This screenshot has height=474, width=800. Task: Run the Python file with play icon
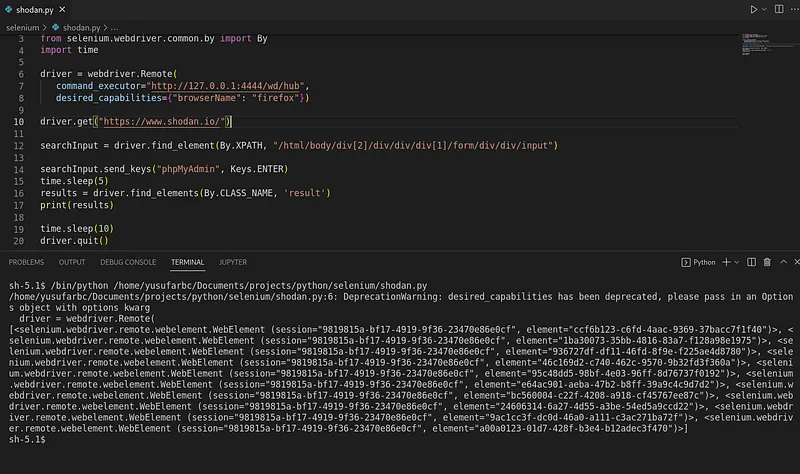(x=753, y=9)
